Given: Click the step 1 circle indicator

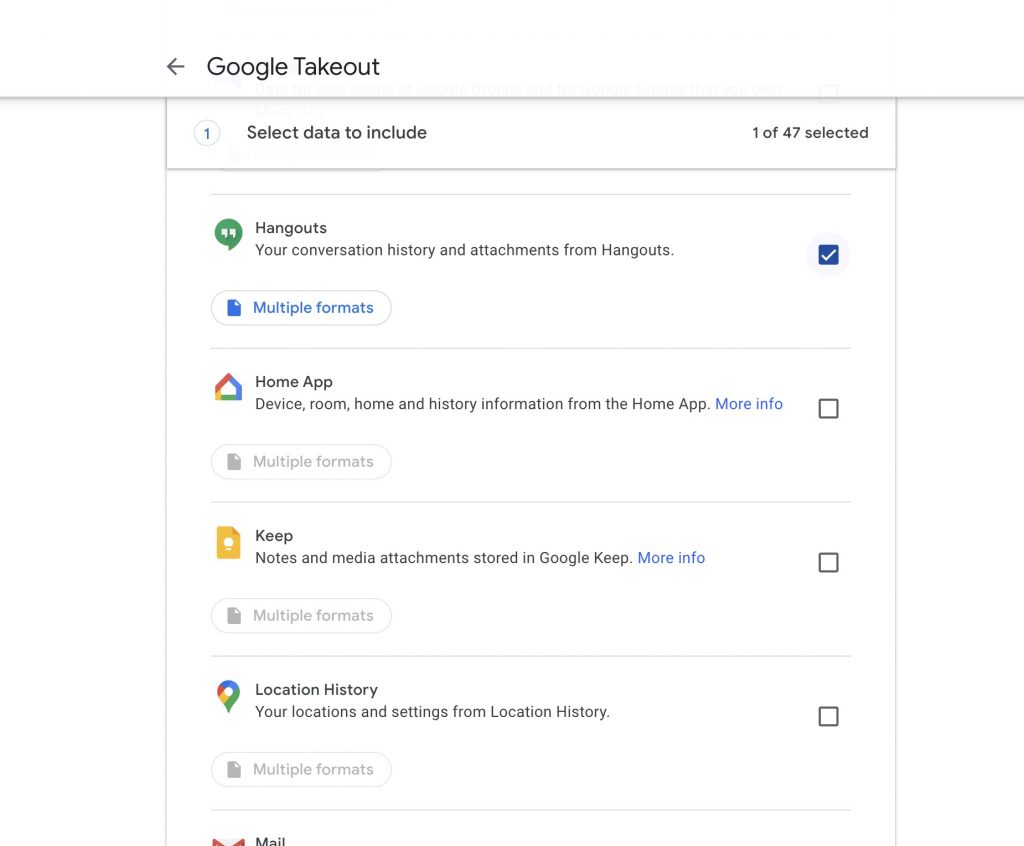Looking at the screenshot, I should pos(207,133).
